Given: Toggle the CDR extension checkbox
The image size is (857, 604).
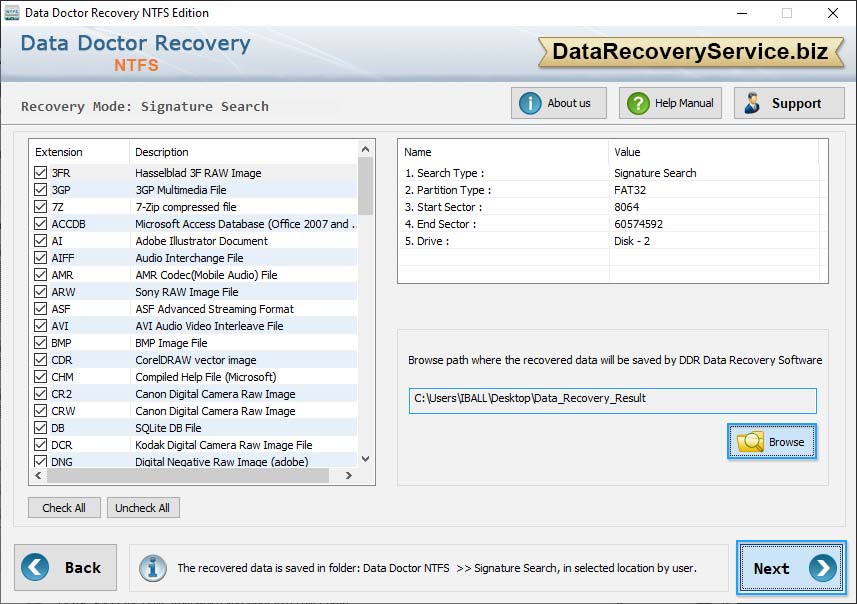Looking at the screenshot, I should [x=40, y=360].
